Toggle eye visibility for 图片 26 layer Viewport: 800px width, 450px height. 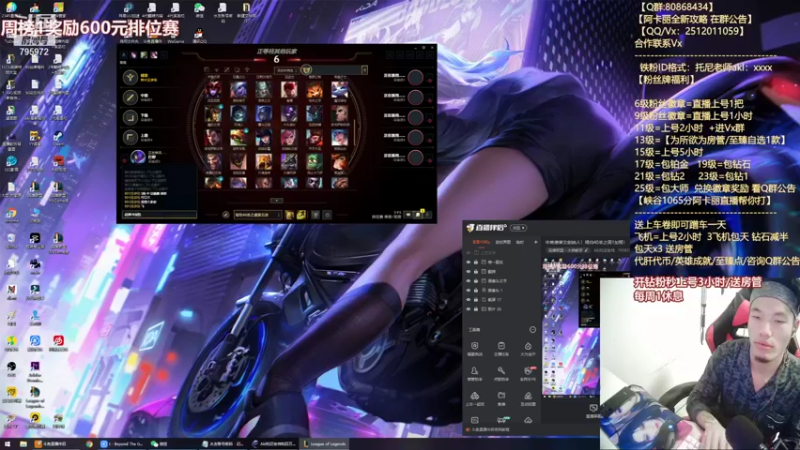[468, 309]
